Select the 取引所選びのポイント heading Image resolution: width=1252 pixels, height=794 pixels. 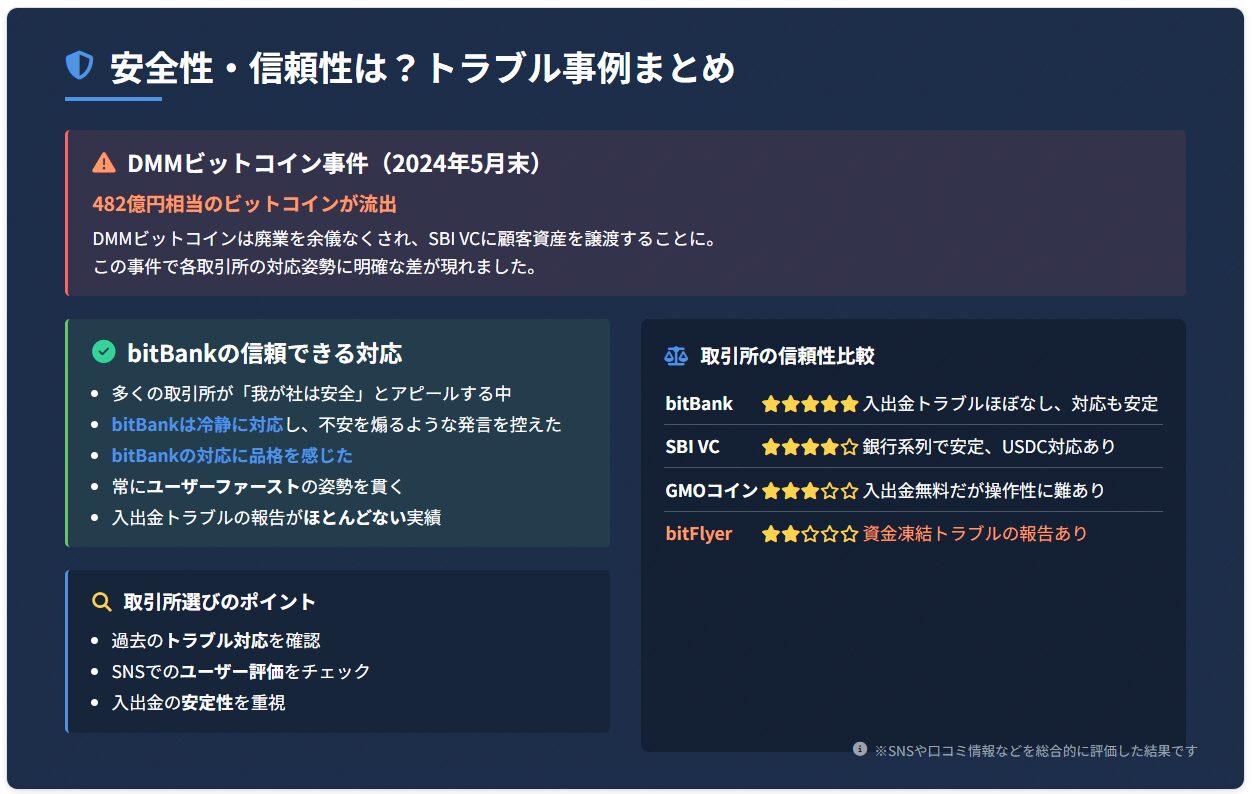click(x=220, y=602)
